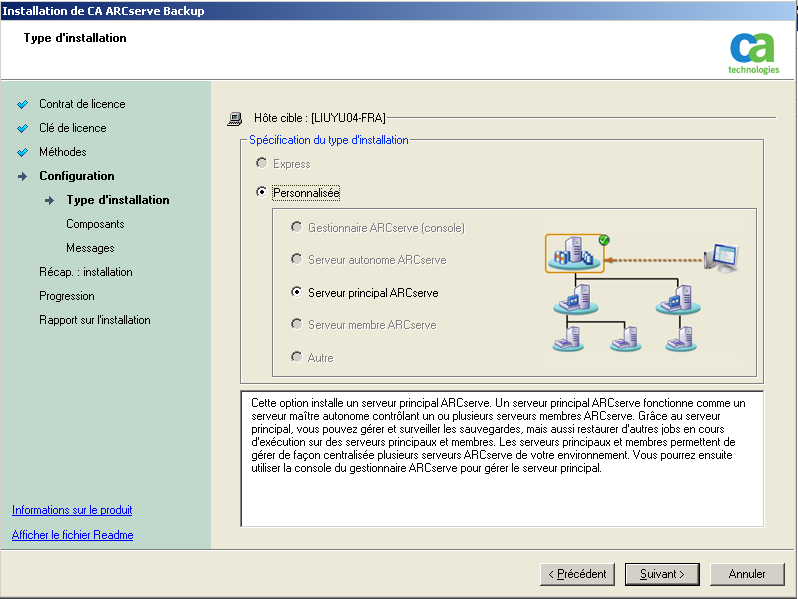Viewport: 798px width, 599px height.
Task: Choose Serveur membre ARCserve option
Action: (x=296, y=324)
